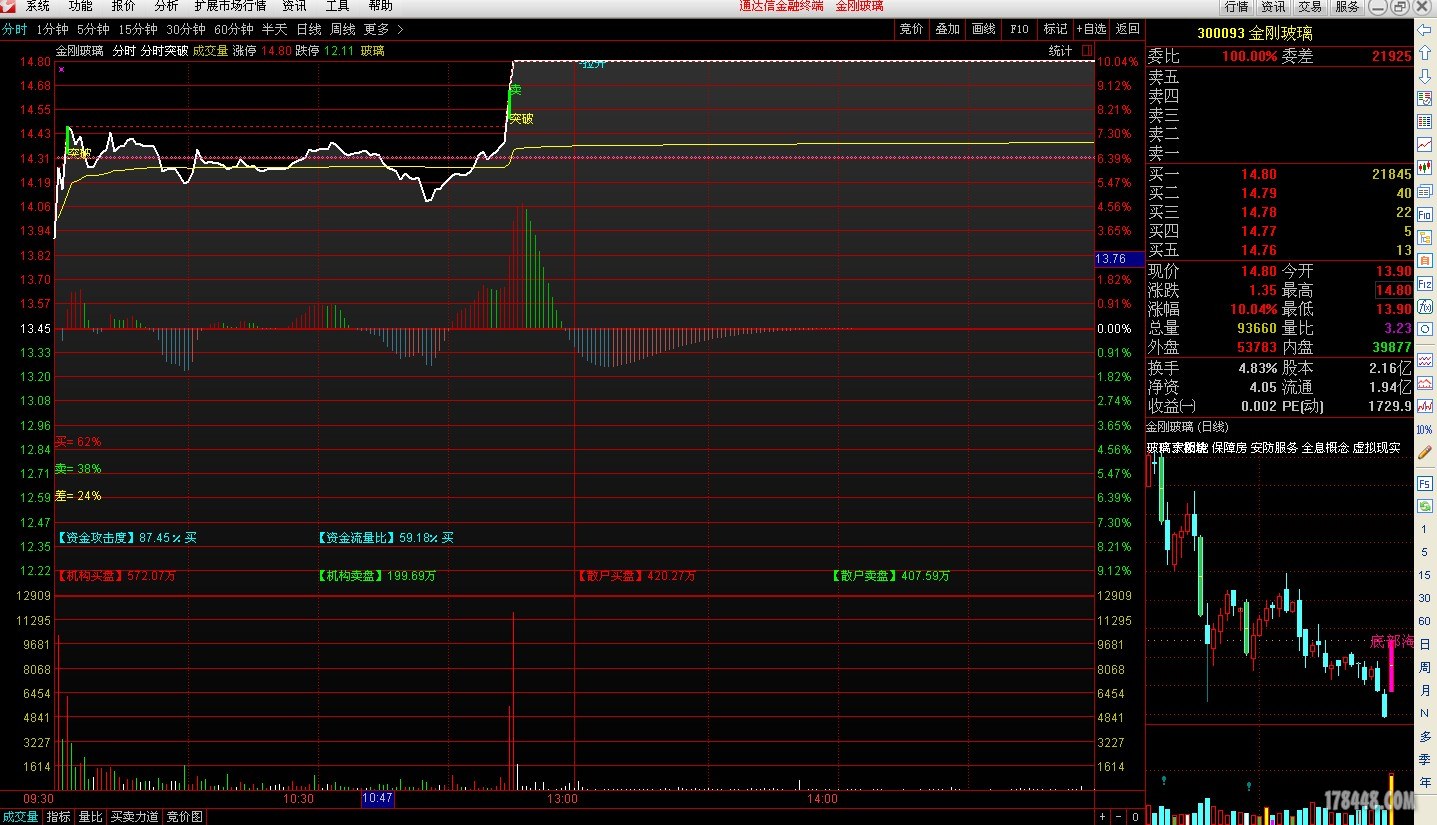
Task: Click the 画线 button above the chart
Action: tap(983, 29)
